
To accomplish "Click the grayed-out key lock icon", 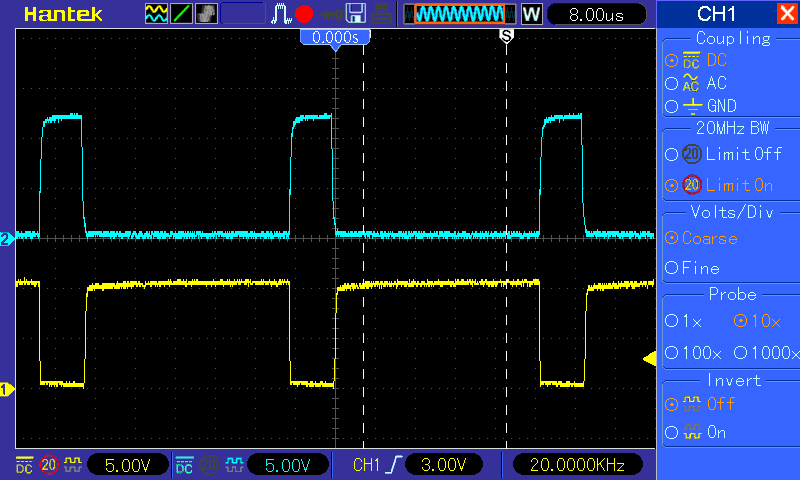I will pyautogui.click(x=332, y=15).
